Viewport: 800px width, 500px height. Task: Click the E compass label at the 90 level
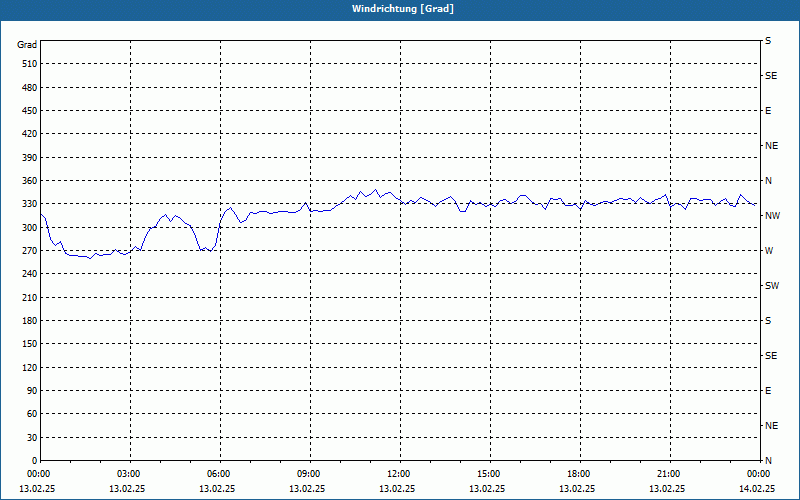click(768, 390)
